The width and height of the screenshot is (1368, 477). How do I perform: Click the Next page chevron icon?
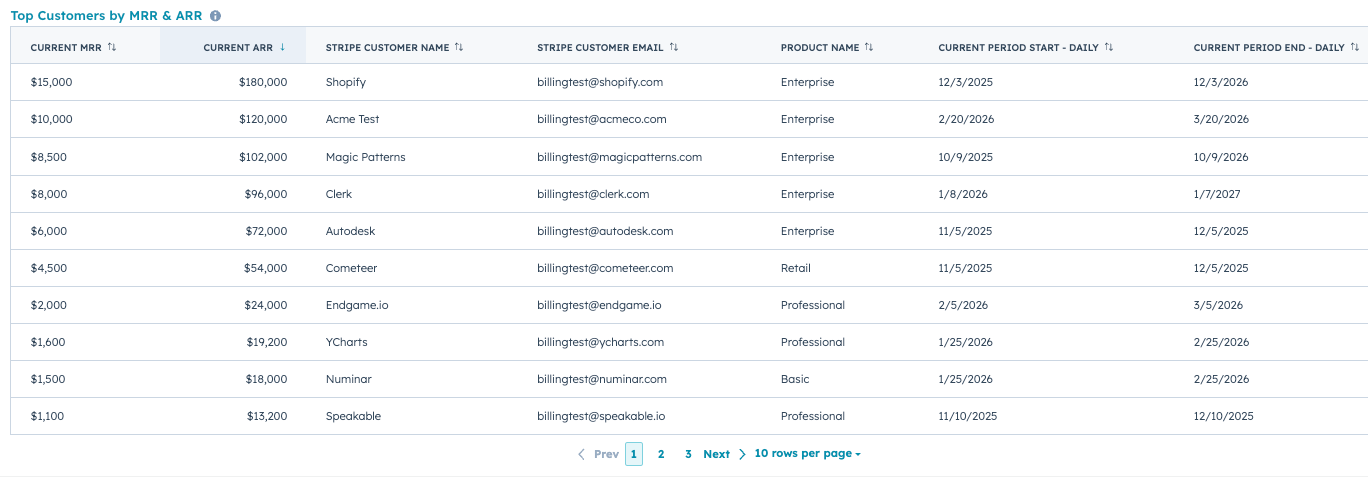point(742,454)
